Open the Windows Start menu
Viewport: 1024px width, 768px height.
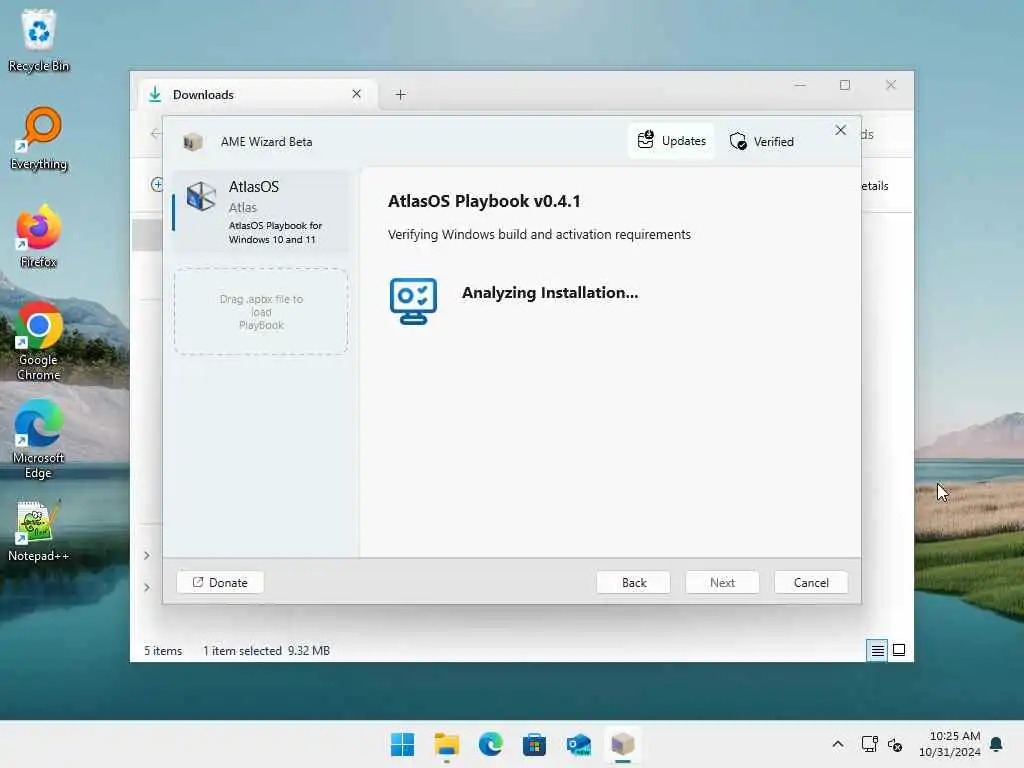[x=402, y=744]
